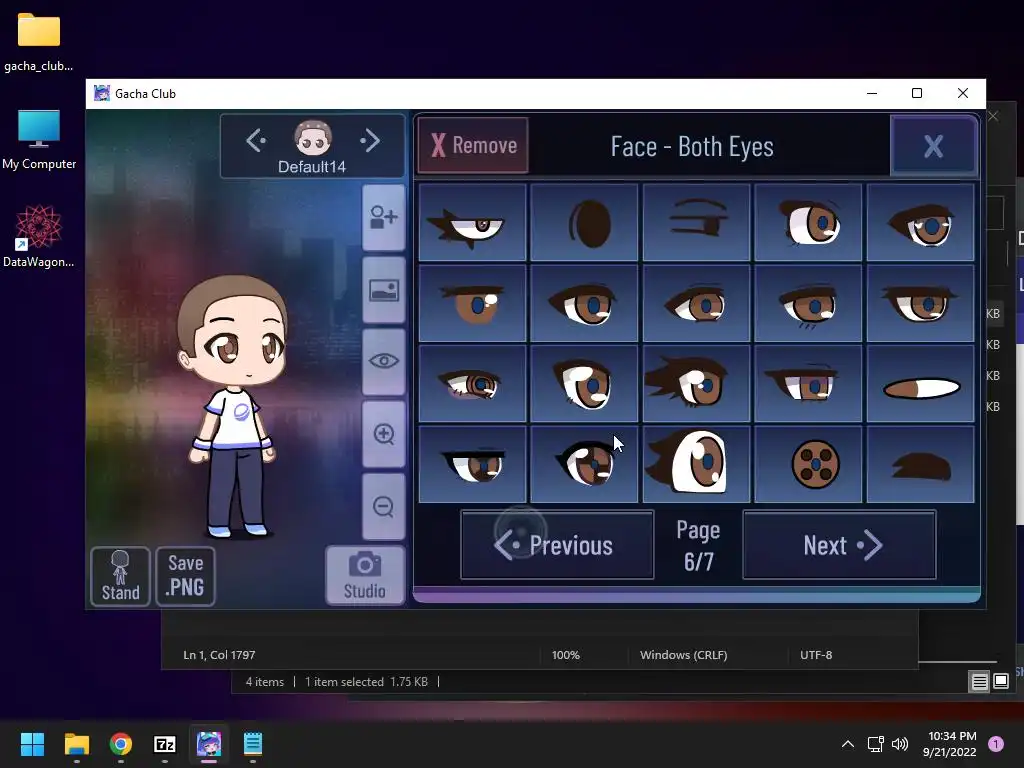Select the dark eyebrow-only shape eye style

[x=920, y=464]
